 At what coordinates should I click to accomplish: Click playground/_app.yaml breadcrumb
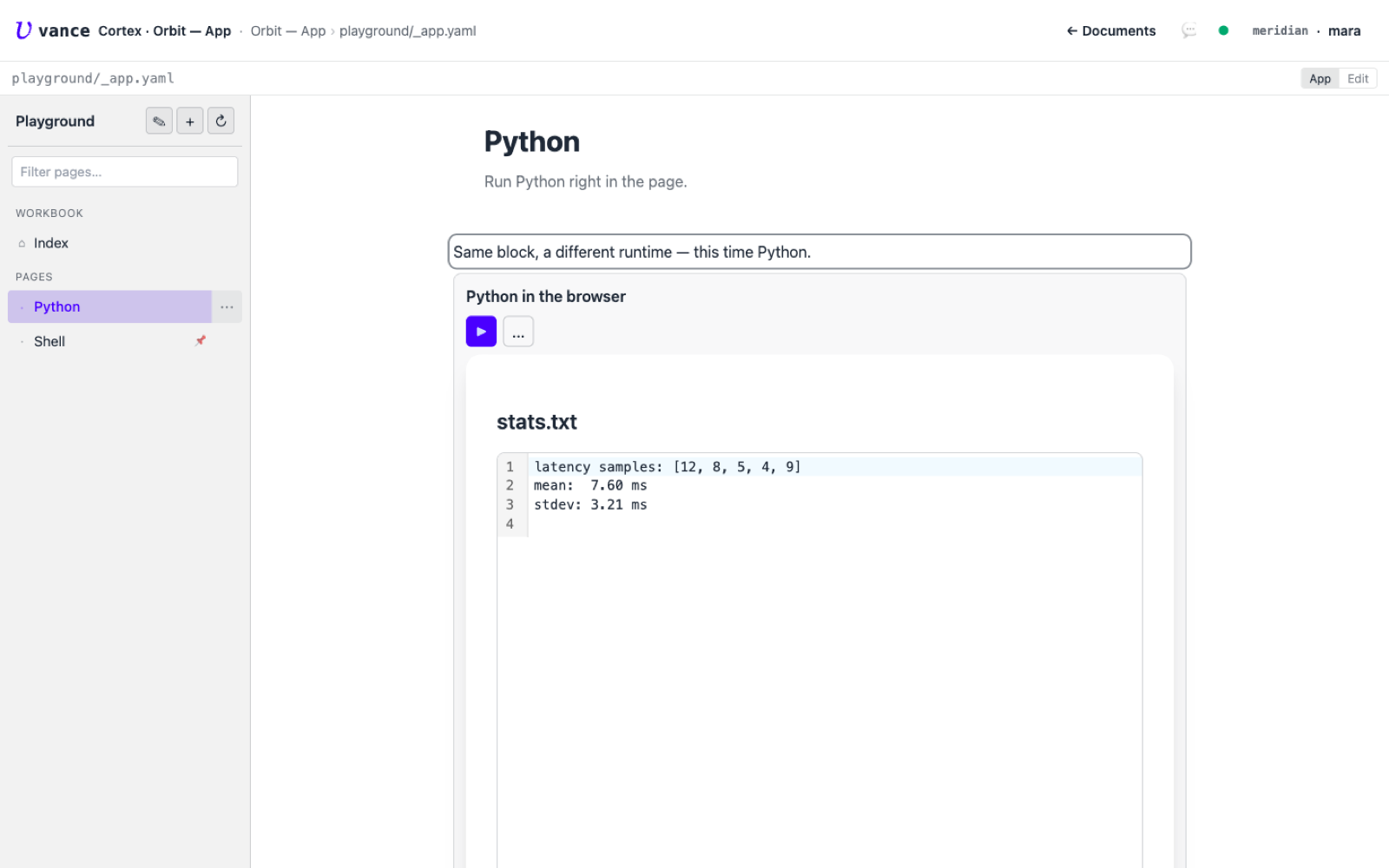pos(408,30)
